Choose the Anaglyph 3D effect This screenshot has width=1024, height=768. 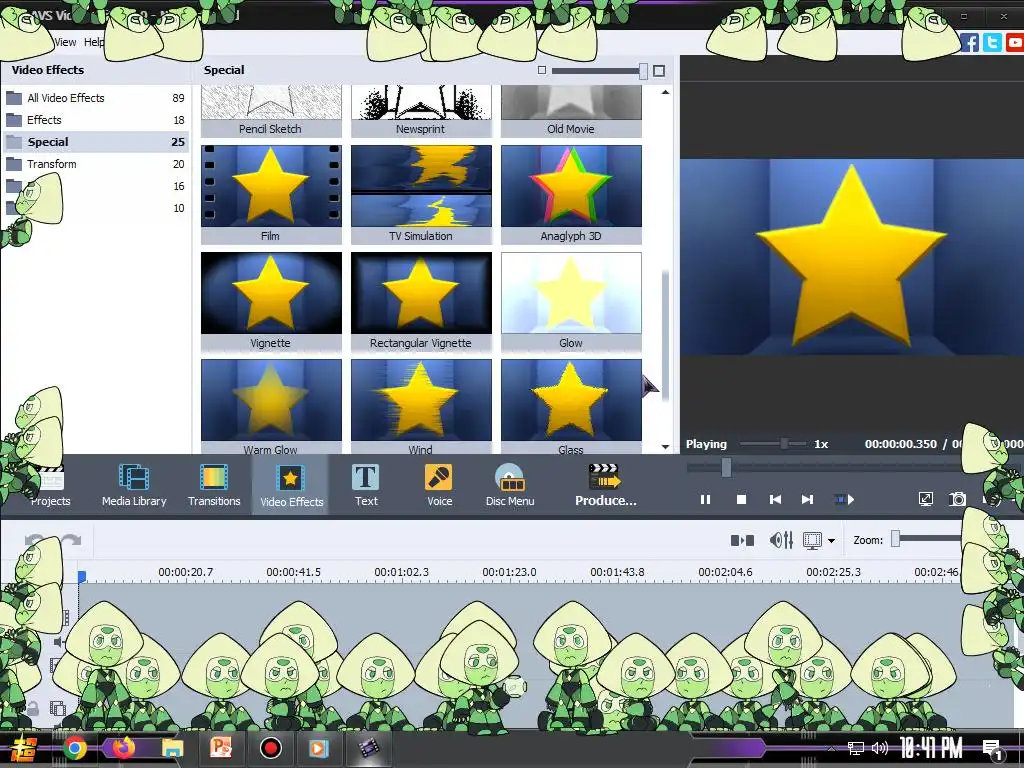(x=571, y=194)
